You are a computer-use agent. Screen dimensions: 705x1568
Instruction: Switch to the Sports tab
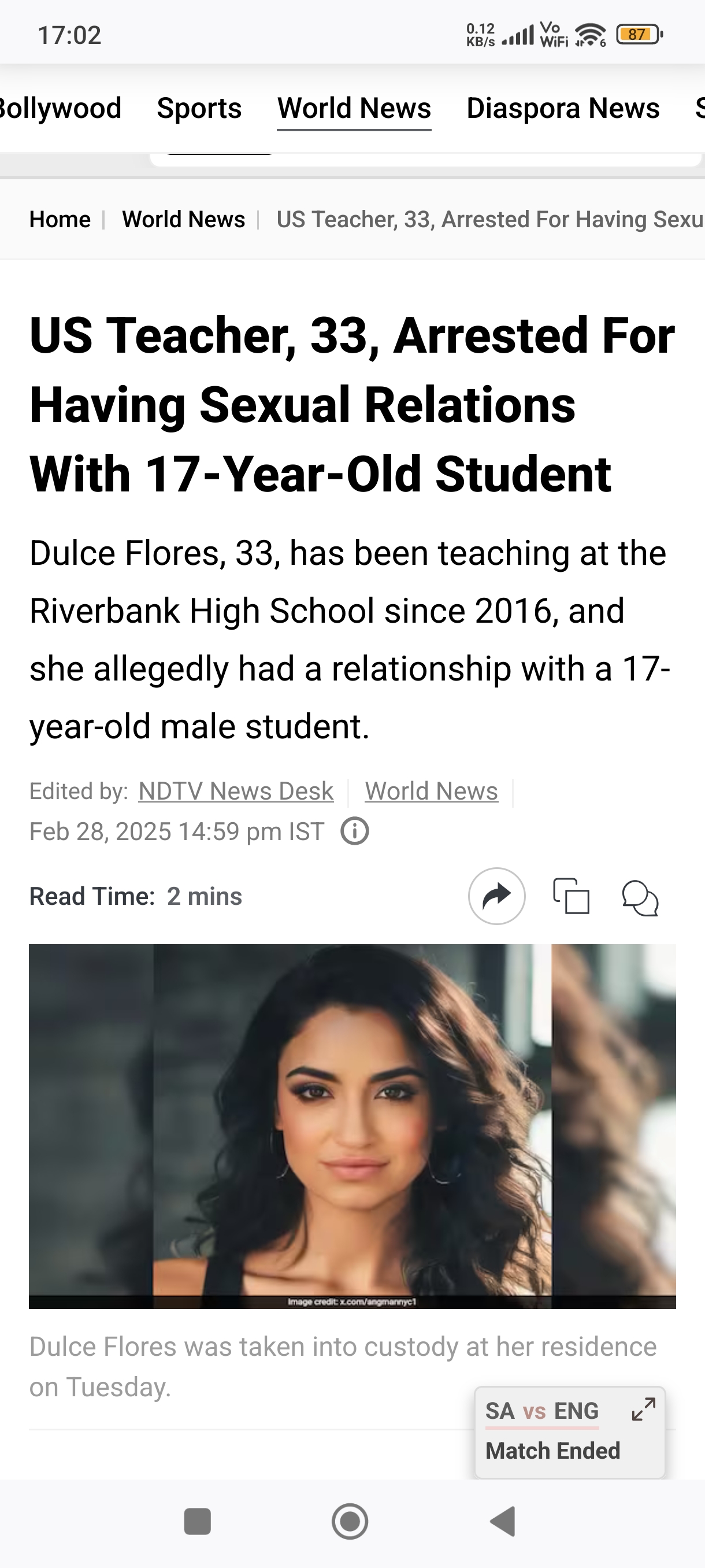tap(199, 108)
